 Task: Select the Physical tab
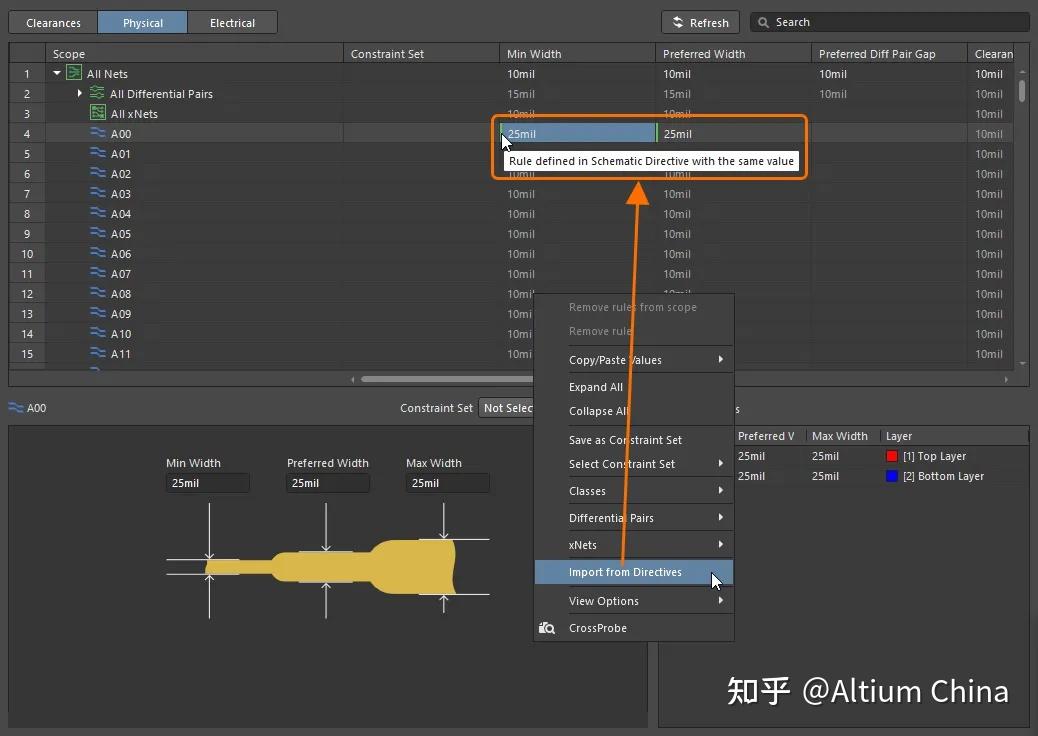coord(142,23)
